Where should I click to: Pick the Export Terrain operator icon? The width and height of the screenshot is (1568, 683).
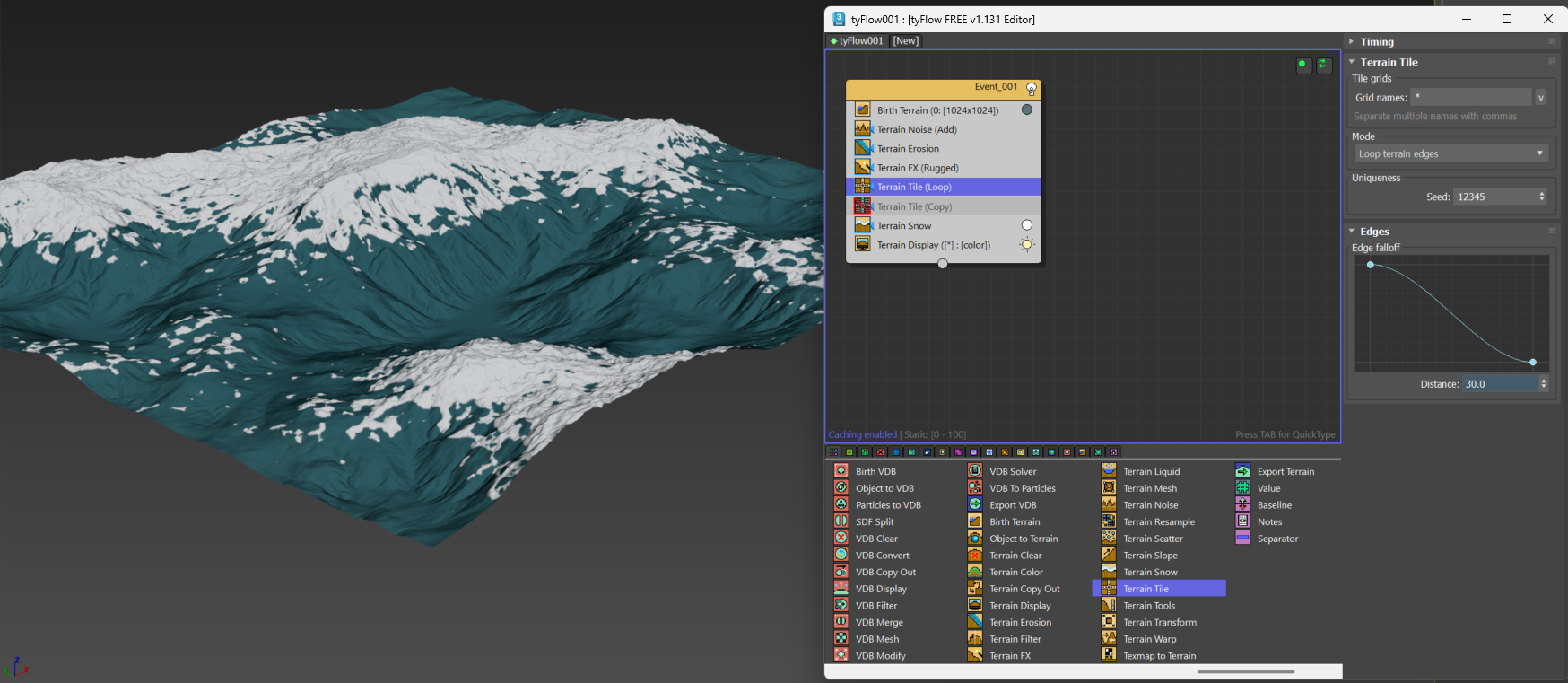pyautogui.click(x=1242, y=471)
